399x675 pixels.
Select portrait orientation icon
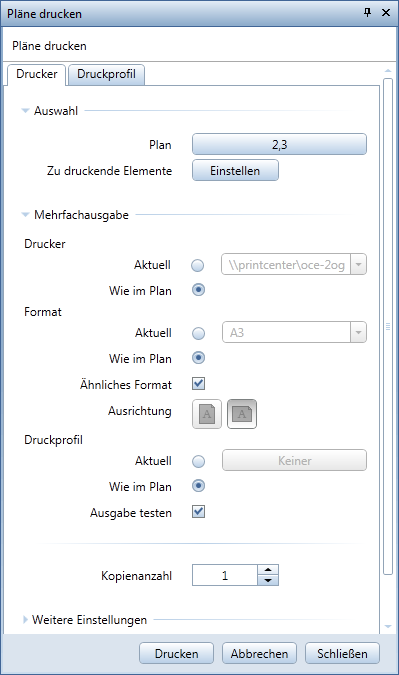coord(207,414)
